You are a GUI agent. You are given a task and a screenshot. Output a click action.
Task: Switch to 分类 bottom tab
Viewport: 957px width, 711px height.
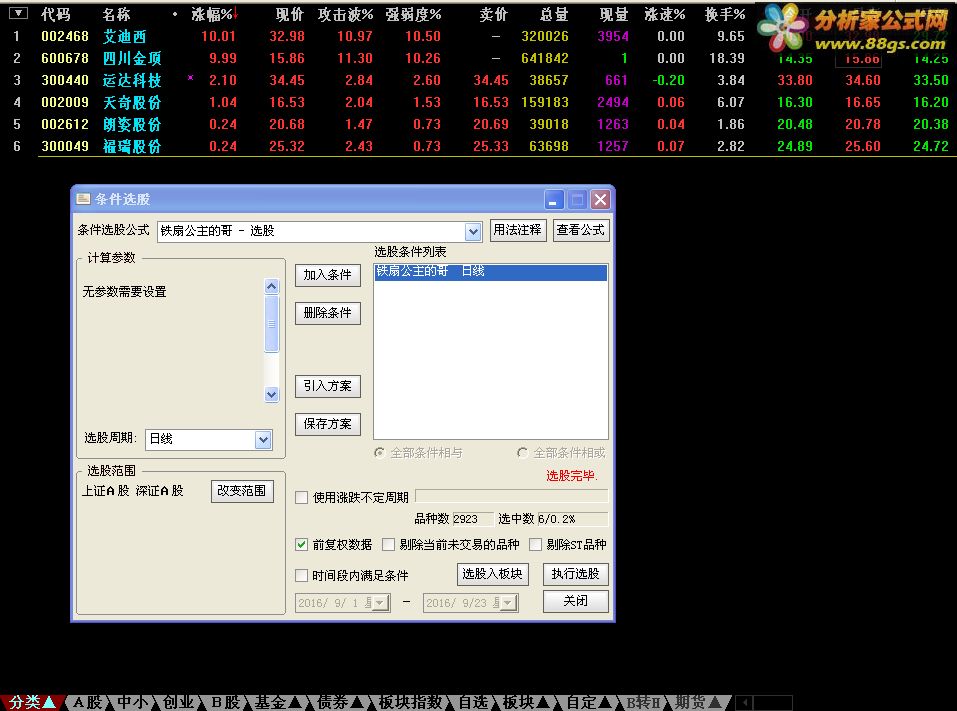[32, 702]
